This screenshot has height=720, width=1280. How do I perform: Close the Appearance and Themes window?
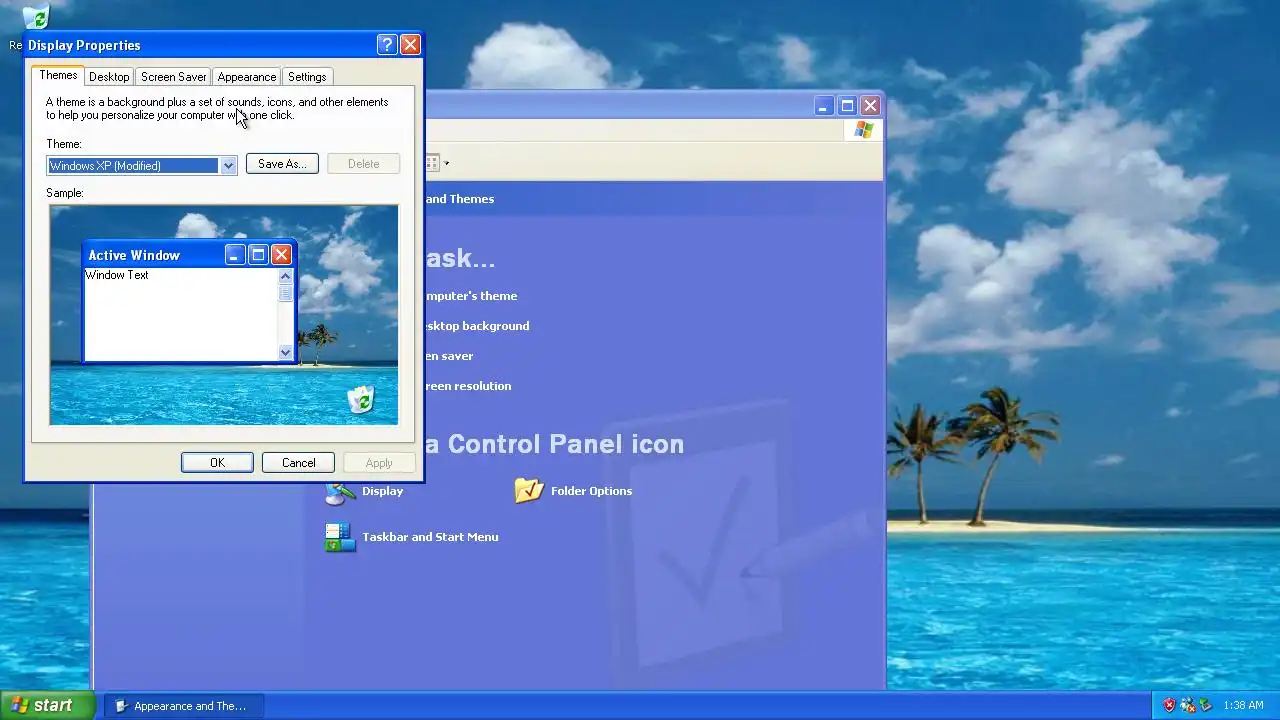point(870,106)
